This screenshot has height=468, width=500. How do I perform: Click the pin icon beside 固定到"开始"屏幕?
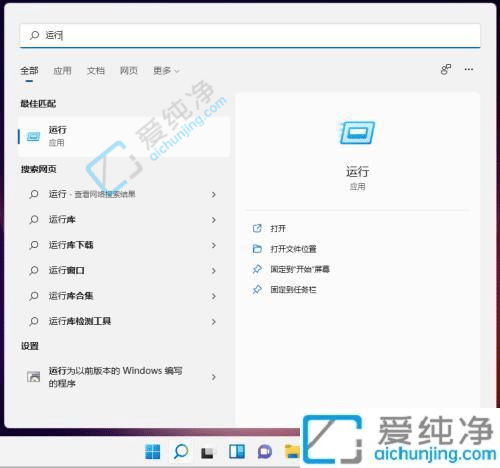click(x=257, y=269)
